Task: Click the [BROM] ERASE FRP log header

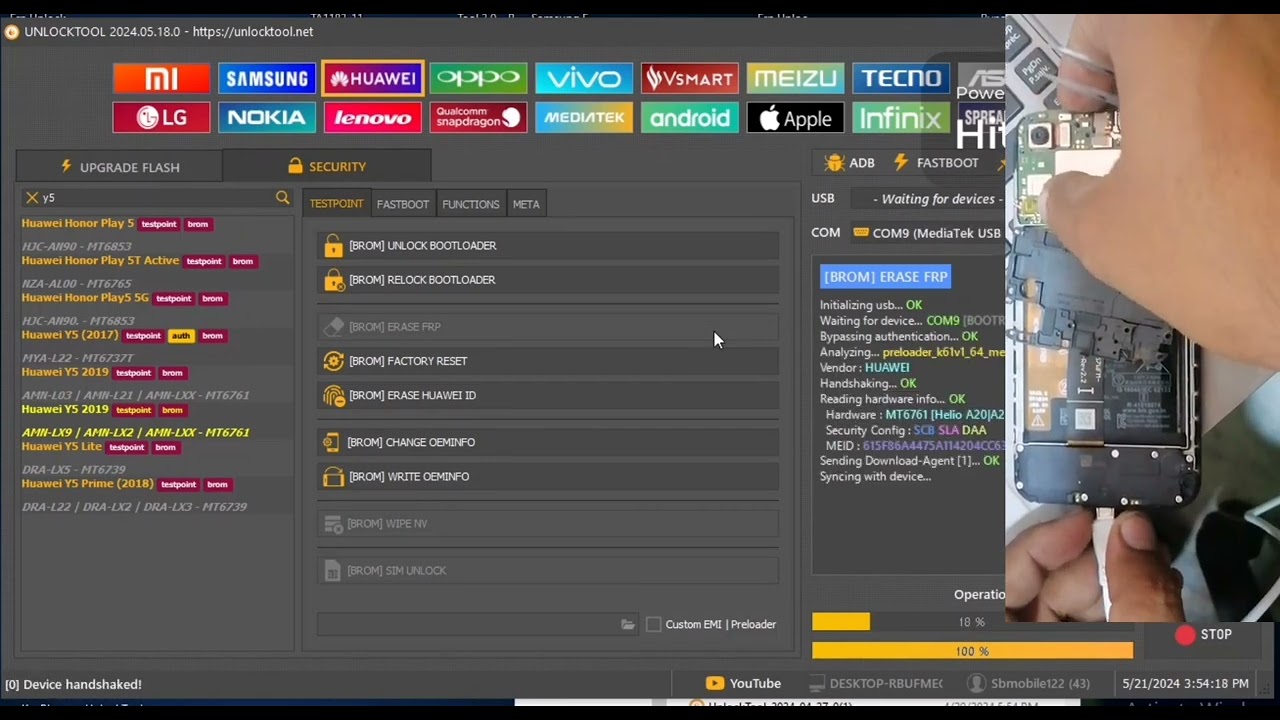Action: 885,277
